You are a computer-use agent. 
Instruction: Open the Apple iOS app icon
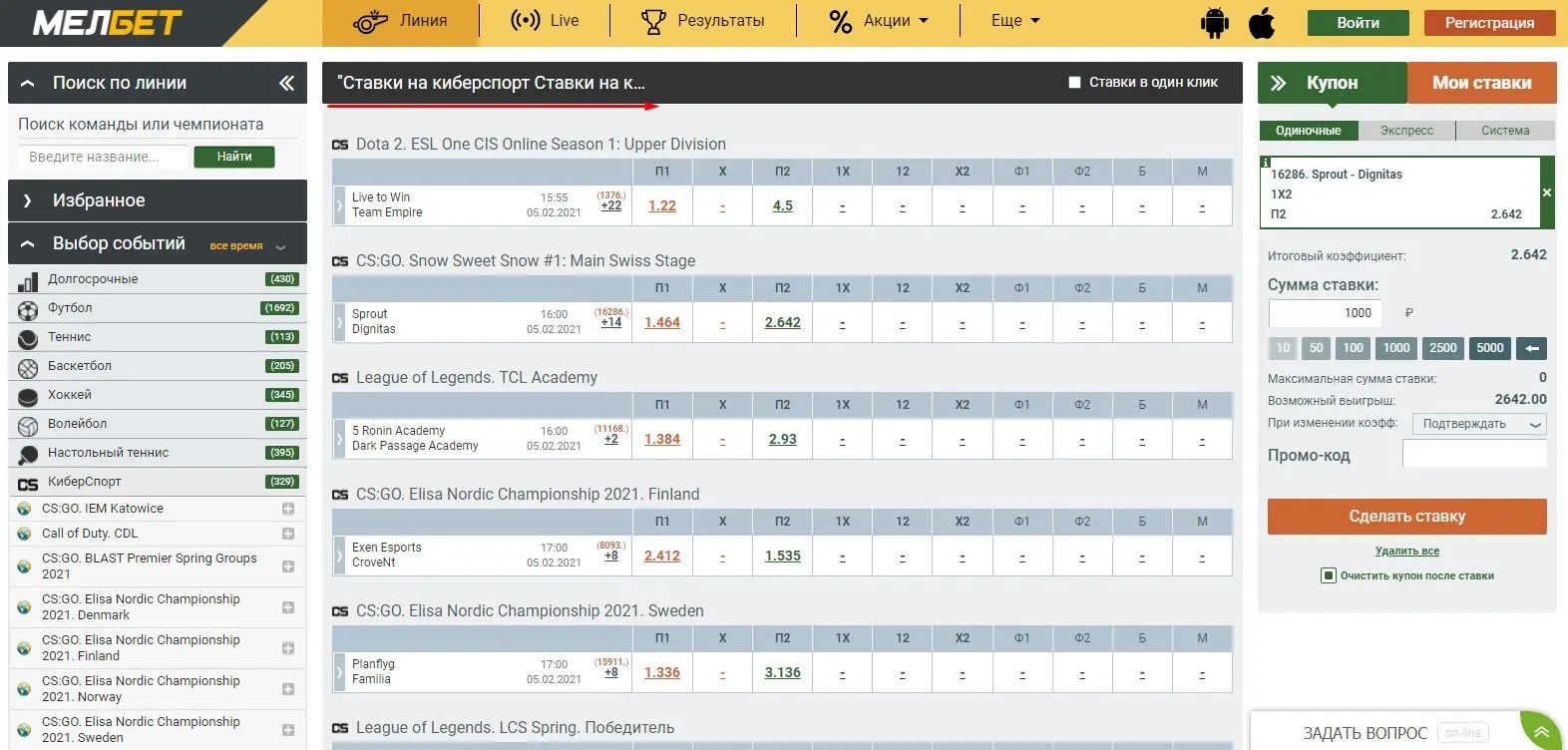point(1262,22)
